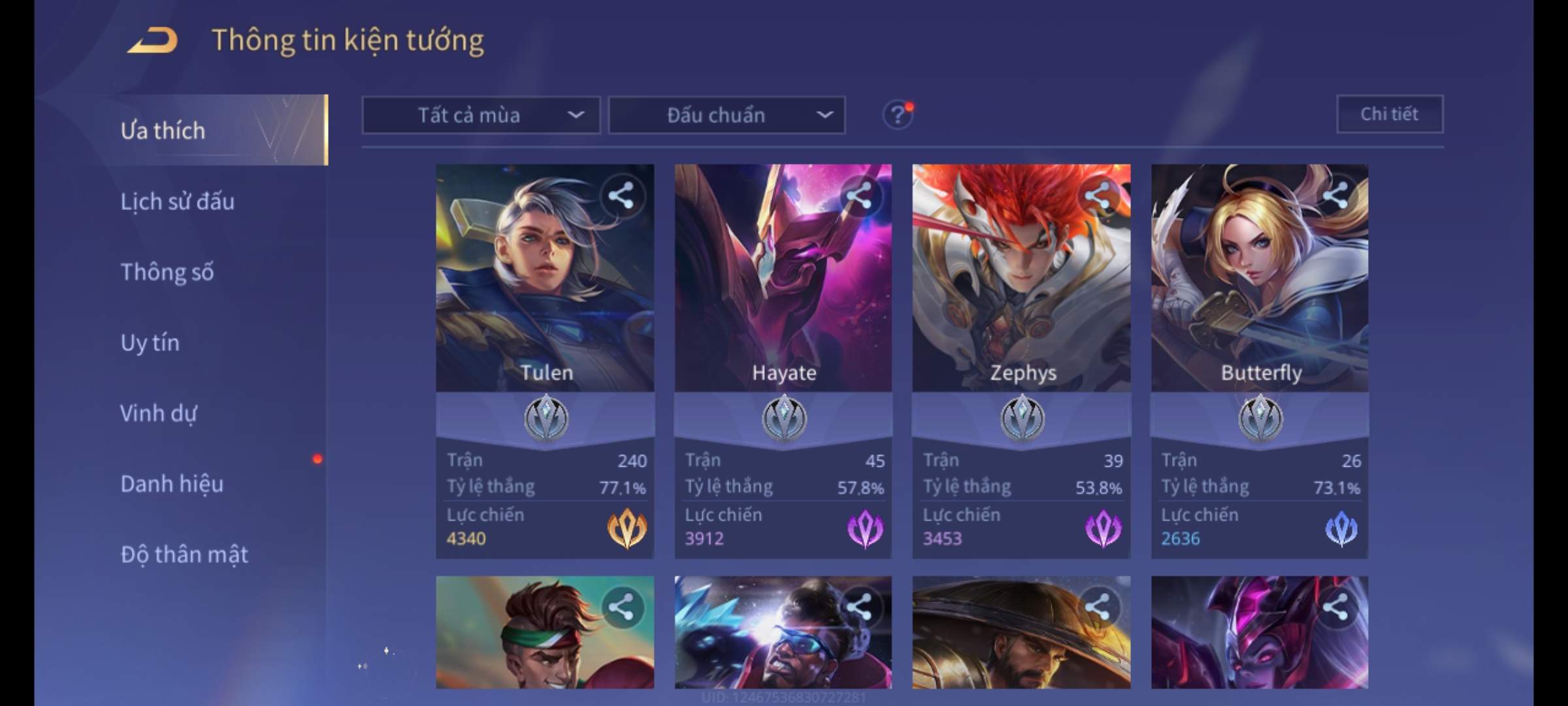Expand the Đấu chuẩn match-type dropdown

click(x=727, y=116)
